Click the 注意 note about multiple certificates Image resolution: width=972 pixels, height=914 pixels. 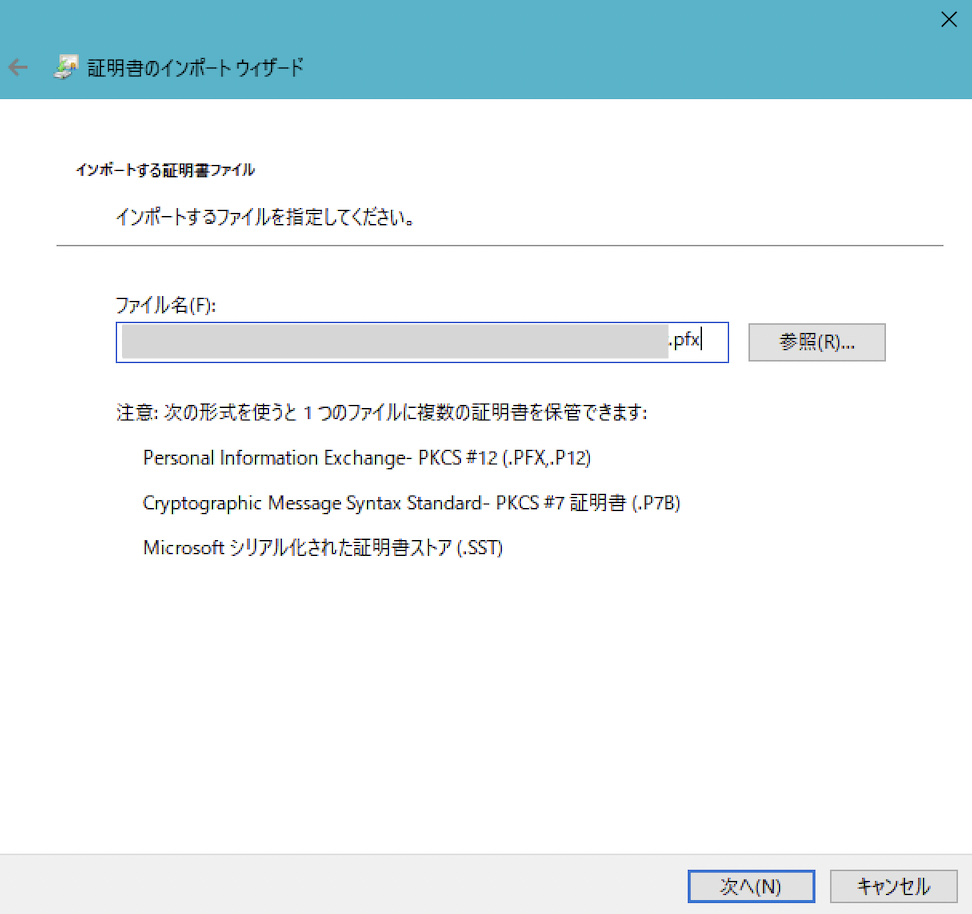coord(382,413)
